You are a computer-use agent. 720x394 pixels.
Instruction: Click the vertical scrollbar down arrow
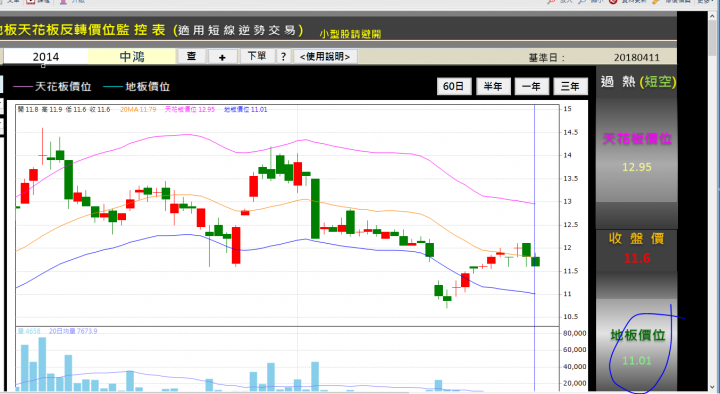click(x=713, y=387)
